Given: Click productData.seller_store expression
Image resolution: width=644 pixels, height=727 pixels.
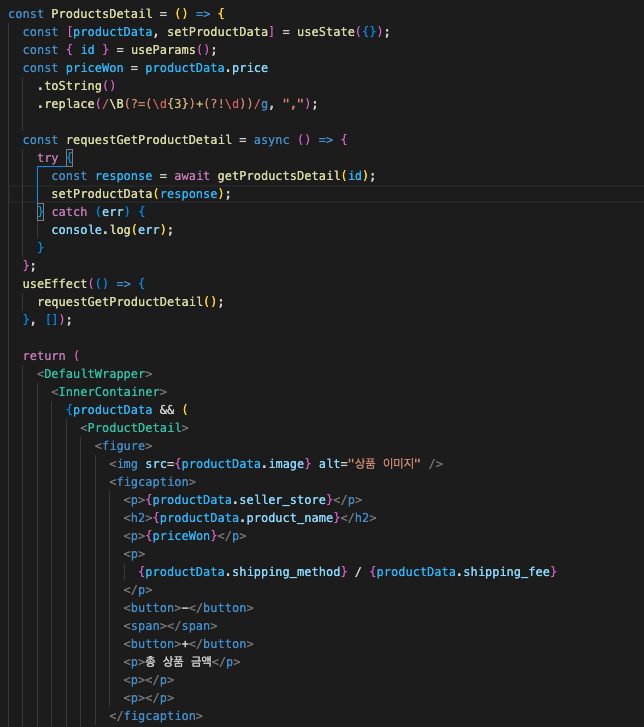Looking at the screenshot, I should point(239,500).
